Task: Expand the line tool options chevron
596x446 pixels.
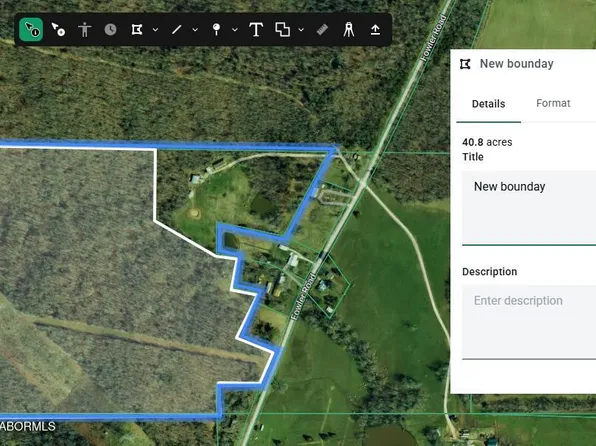Action: pyautogui.click(x=195, y=30)
